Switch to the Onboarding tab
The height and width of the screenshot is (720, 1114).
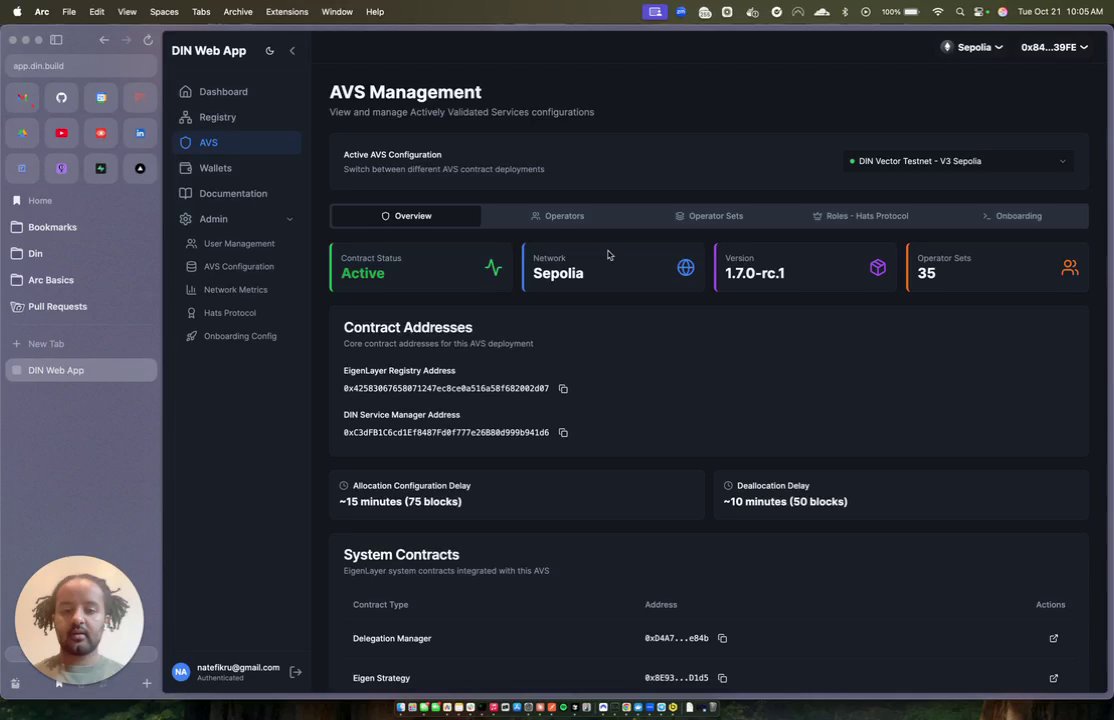[x=1012, y=216]
